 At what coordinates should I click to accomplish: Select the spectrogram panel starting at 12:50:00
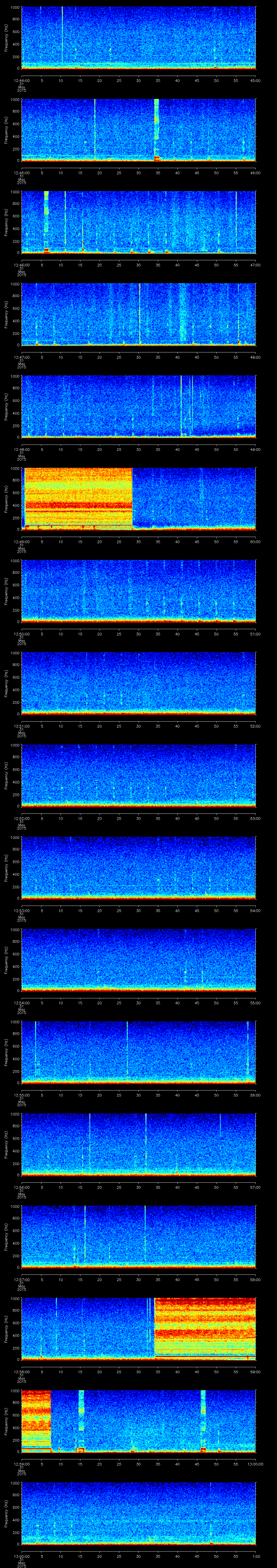click(138, 591)
